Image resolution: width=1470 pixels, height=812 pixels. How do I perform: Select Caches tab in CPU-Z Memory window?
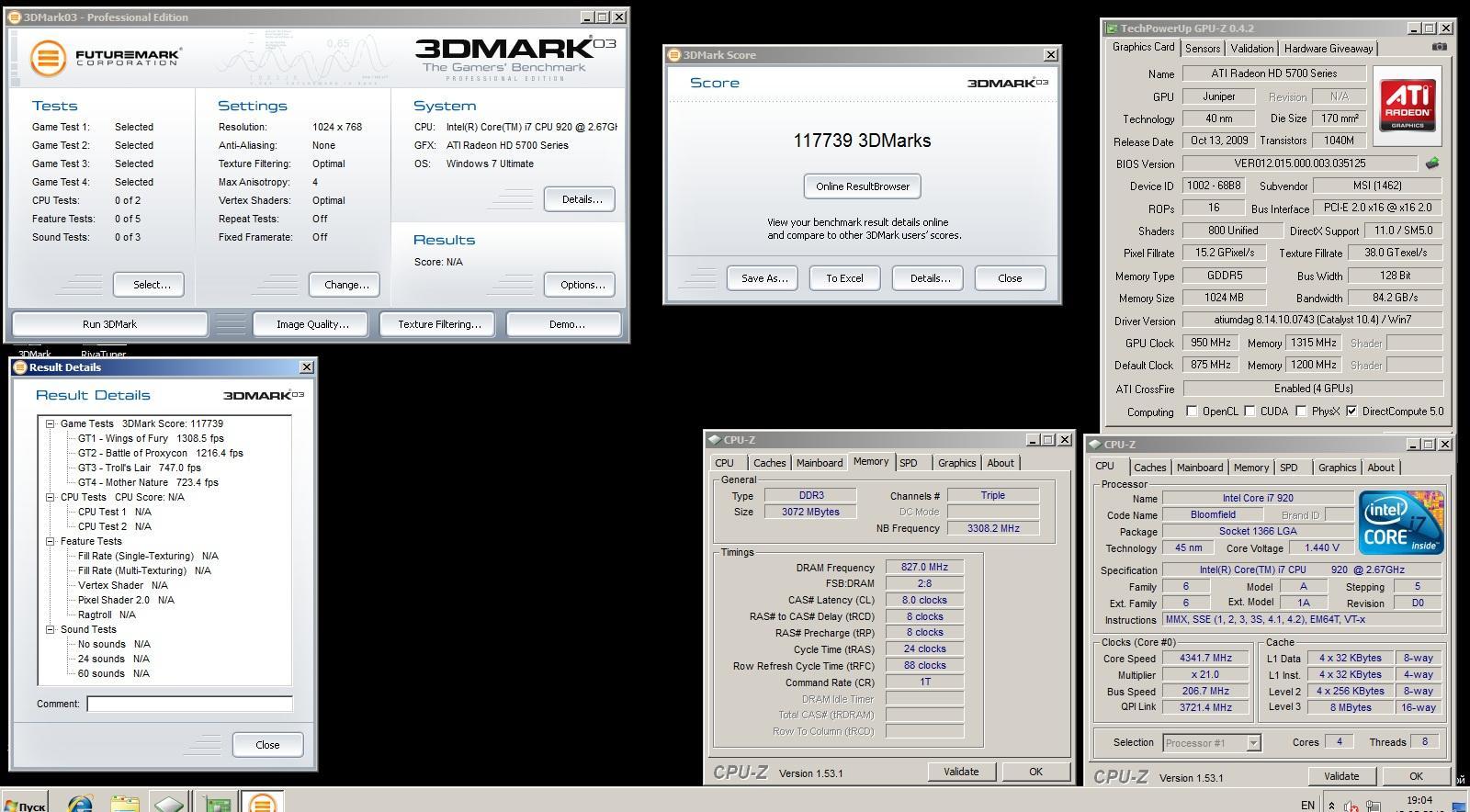(x=770, y=463)
